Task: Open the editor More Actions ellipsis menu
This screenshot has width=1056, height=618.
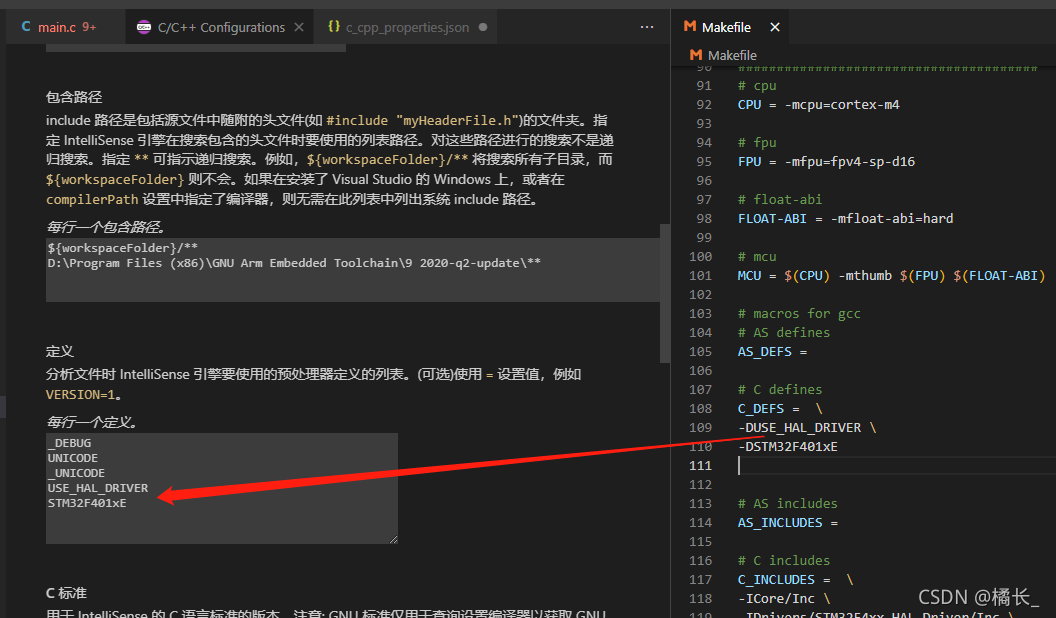Action: pyautogui.click(x=647, y=27)
